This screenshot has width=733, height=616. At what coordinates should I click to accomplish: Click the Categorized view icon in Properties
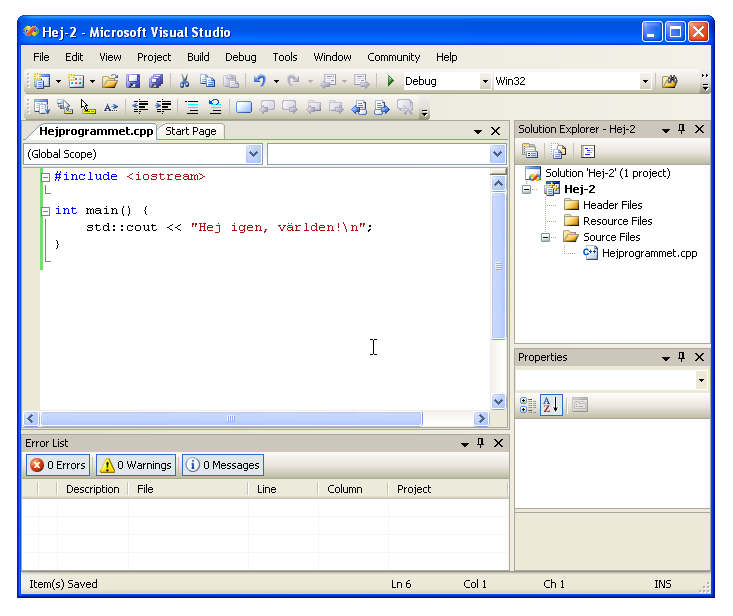tap(528, 405)
